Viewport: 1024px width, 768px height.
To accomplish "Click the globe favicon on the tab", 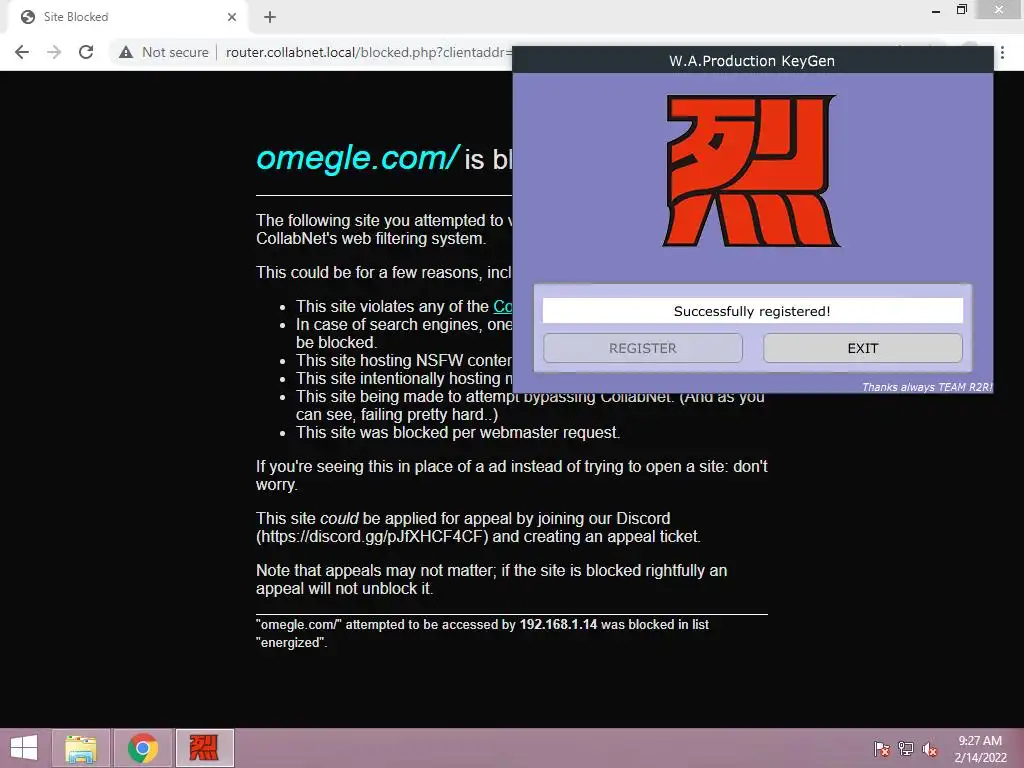I will (x=27, y=17).
